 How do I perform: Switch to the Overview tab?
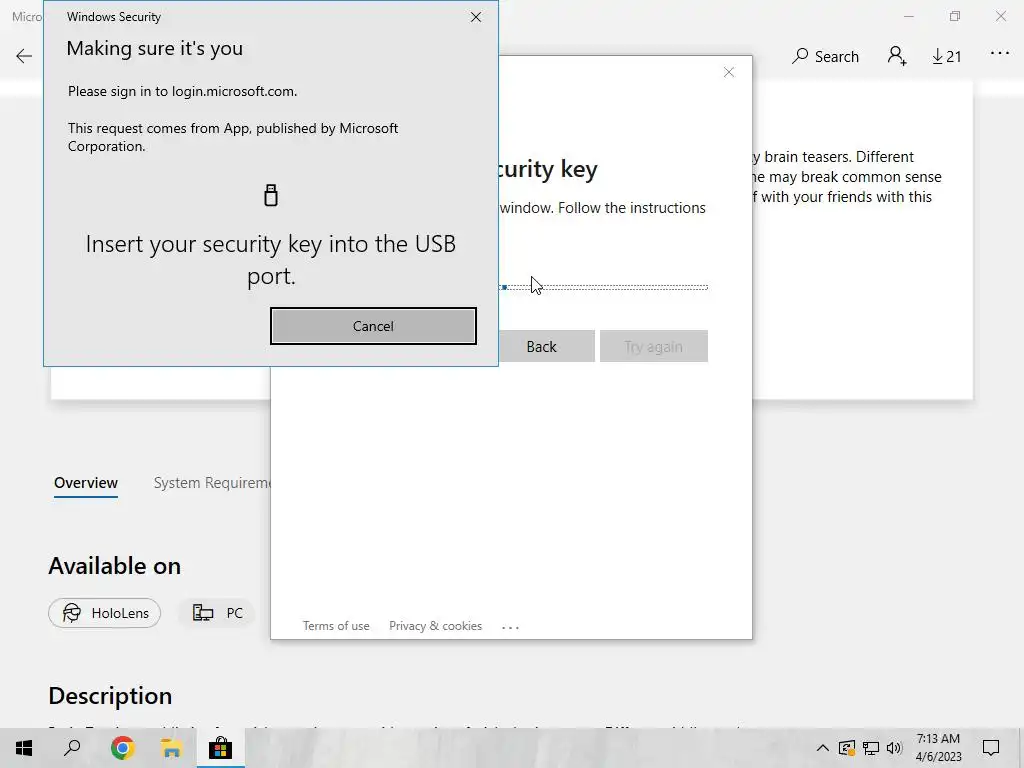(86, 483)
